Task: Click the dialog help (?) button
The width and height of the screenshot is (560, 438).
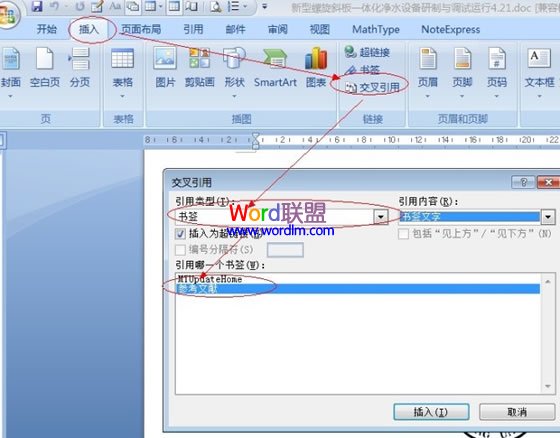Action: point(523,182)
